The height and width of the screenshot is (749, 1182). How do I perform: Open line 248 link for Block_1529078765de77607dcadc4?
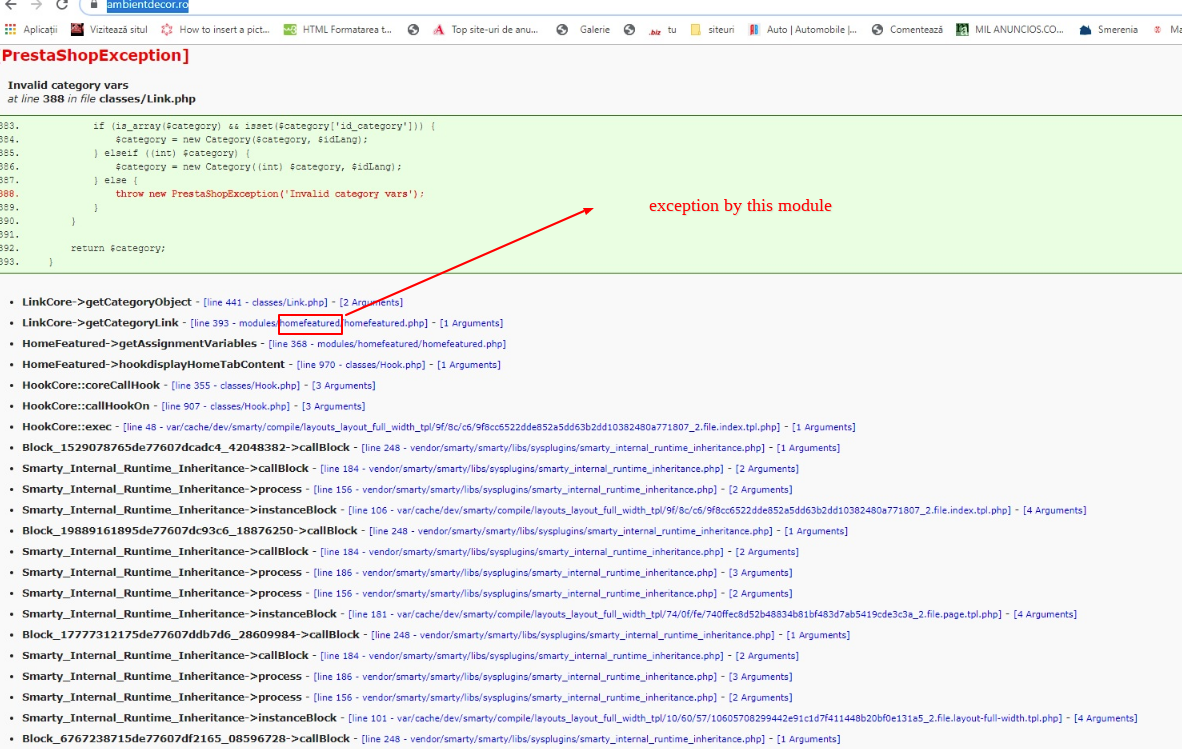[x=563, y=448]
